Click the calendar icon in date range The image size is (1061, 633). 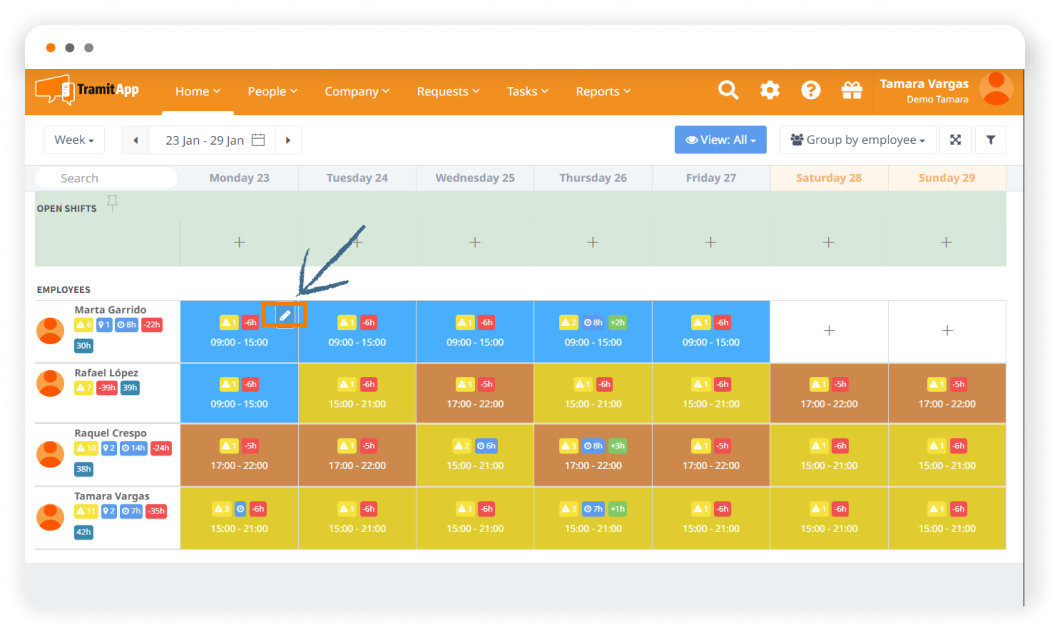pyautogui.click(x=259, y=140)
